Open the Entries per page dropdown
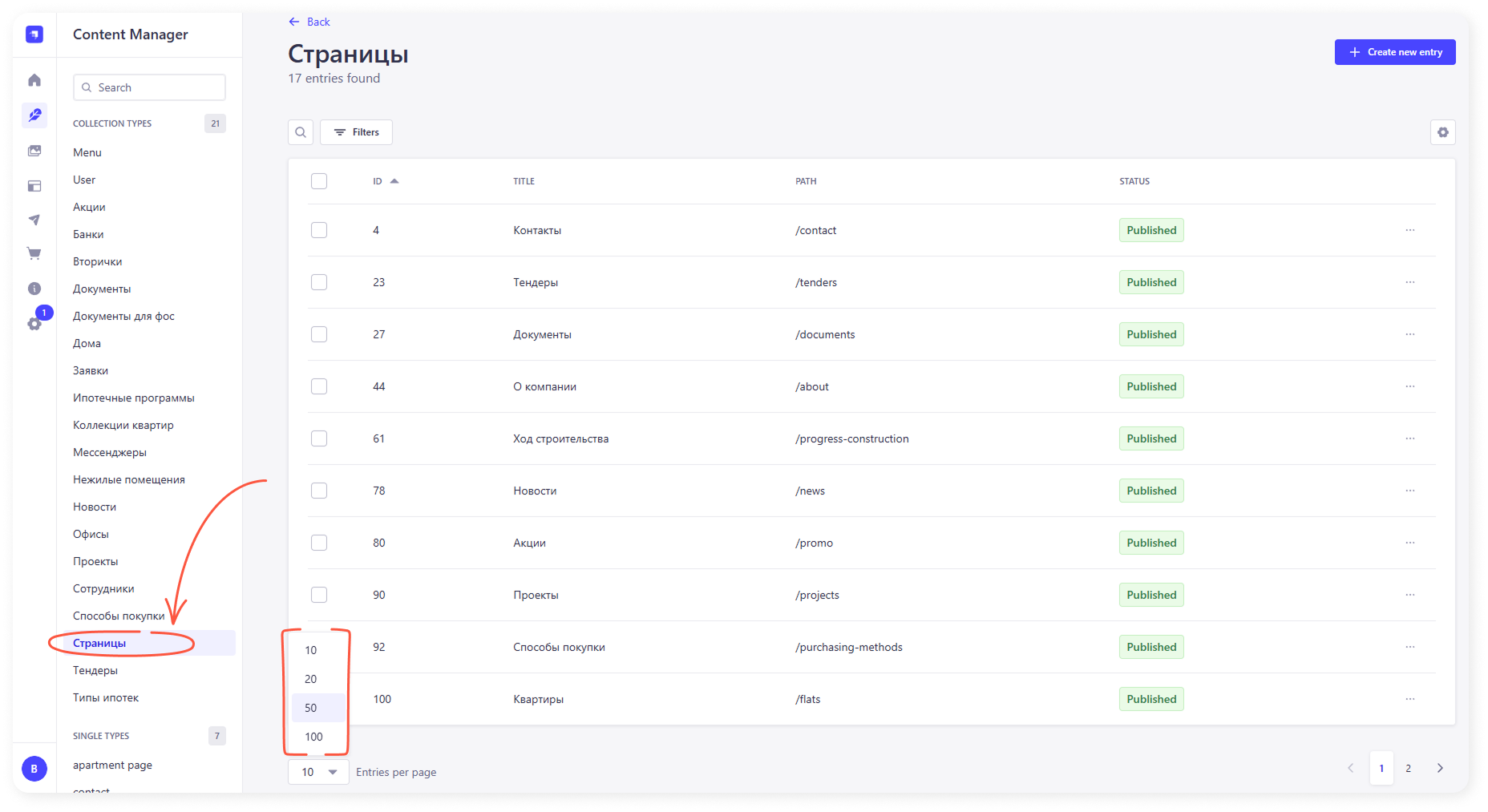Image resolution: width=1488 pixels, height=812 pixels. [318, 772]
